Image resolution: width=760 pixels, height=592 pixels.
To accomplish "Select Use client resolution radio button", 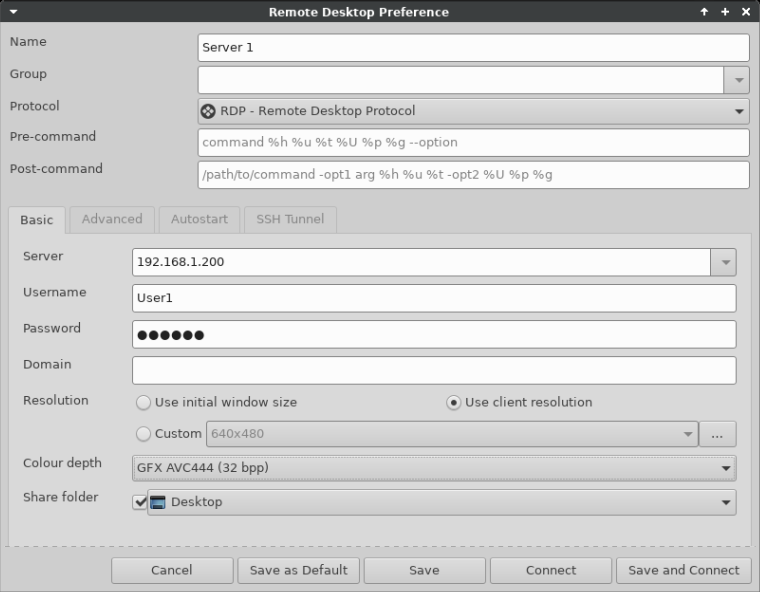I will tap(454, 402).
